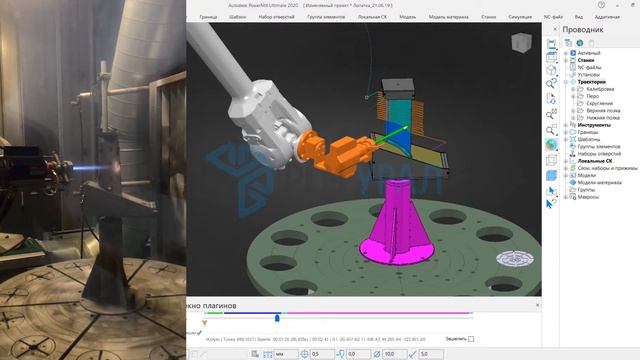Select NC-файлы in explorer tree

click(589, 67)
